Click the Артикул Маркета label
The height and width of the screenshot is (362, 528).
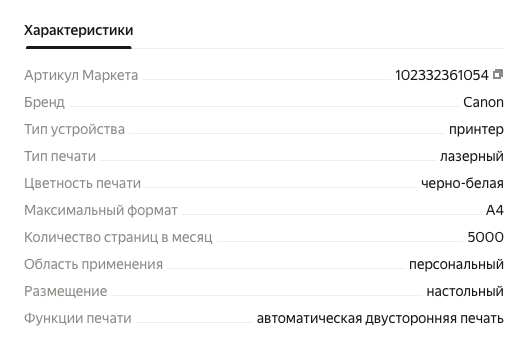(x=81, y=75)
